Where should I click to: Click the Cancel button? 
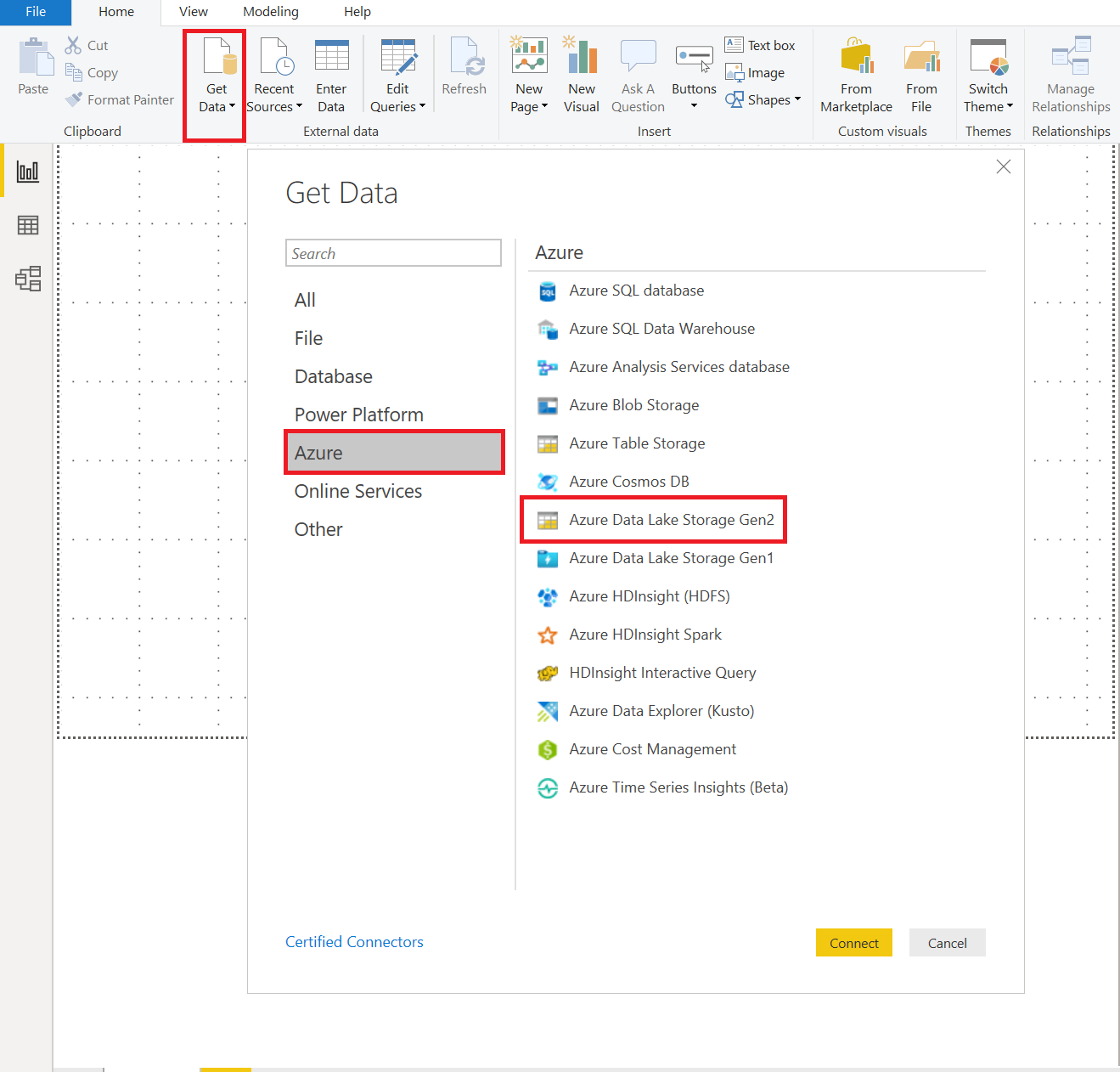pos(947,943)
